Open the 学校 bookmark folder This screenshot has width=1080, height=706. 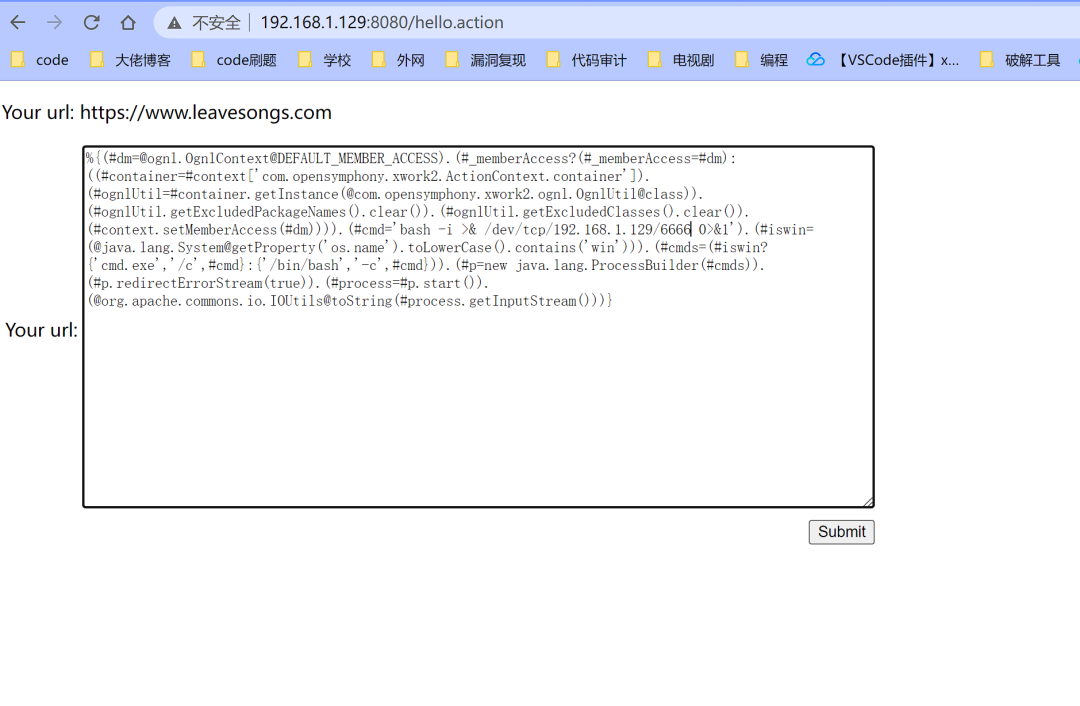(x=325, y=60)
